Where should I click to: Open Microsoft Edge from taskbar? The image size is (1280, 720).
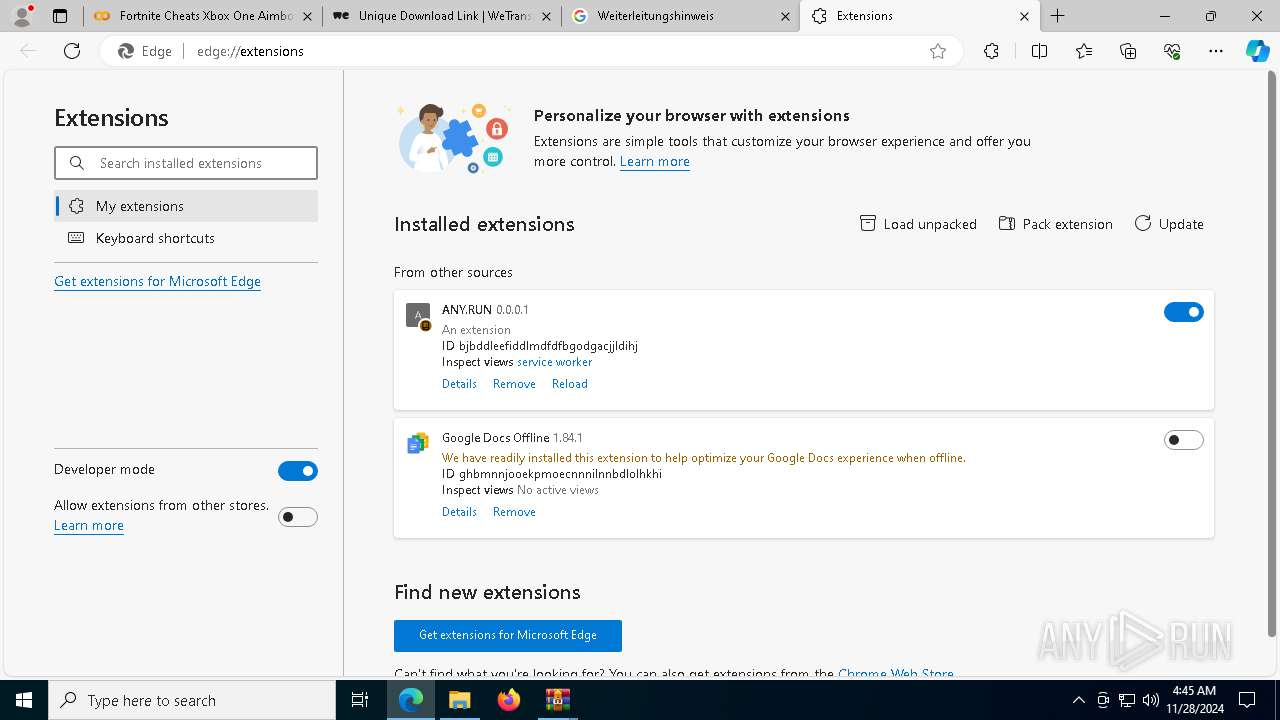click(x=411, y=700)
